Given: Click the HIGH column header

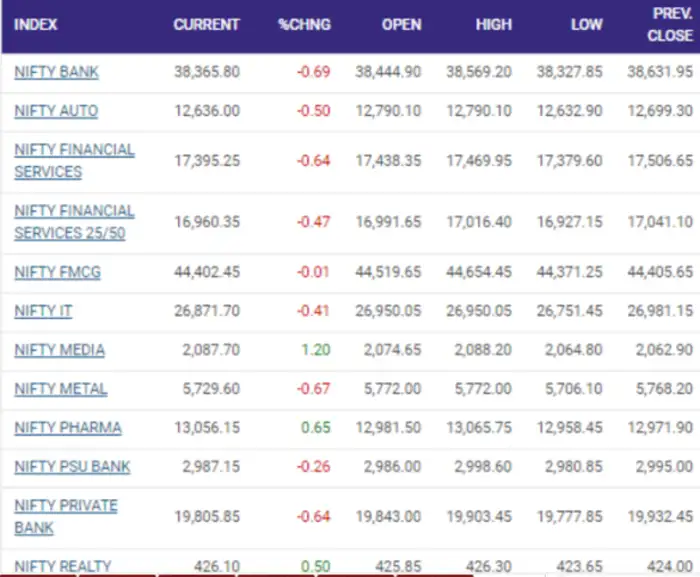Looking at the screenshot, I should pos(494,24).
